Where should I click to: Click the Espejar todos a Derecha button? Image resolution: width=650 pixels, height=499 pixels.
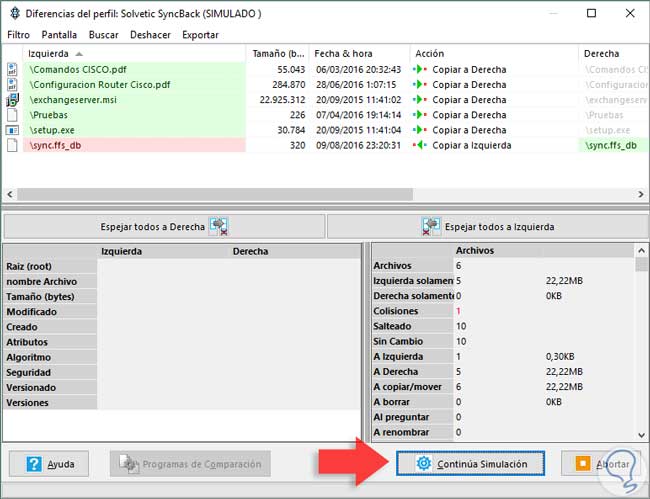165,227
